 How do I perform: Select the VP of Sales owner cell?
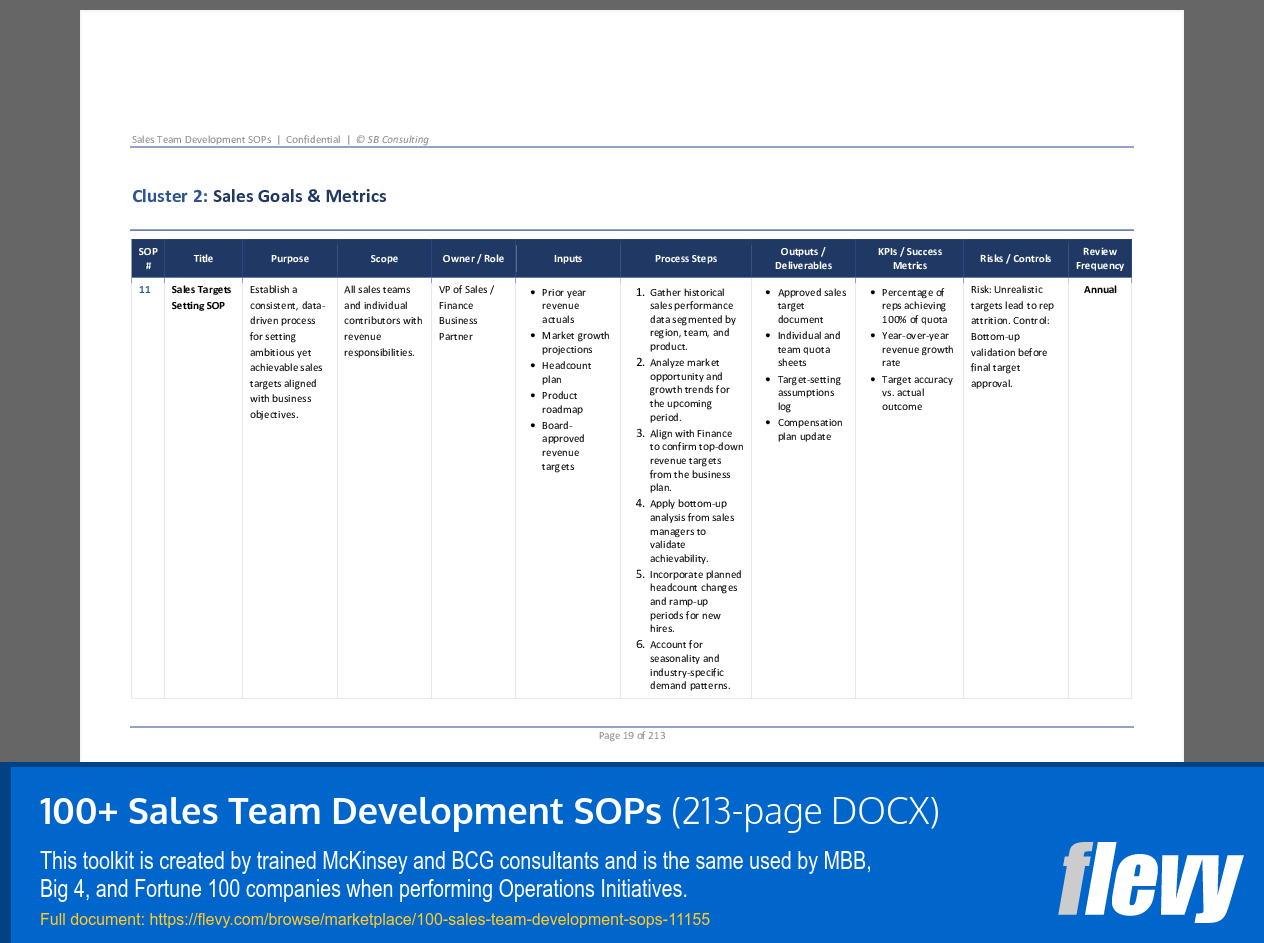click(x=467, y=313)
